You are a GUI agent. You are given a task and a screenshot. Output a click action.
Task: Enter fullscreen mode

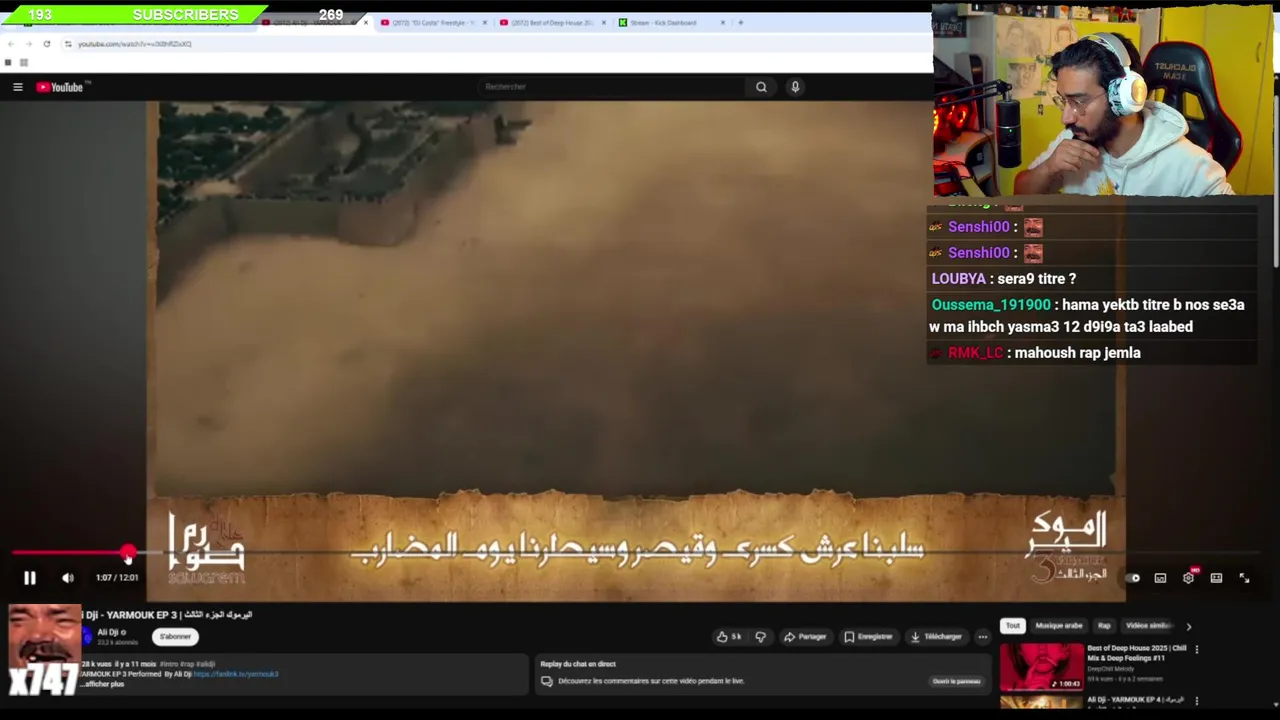click(1244, 578)
